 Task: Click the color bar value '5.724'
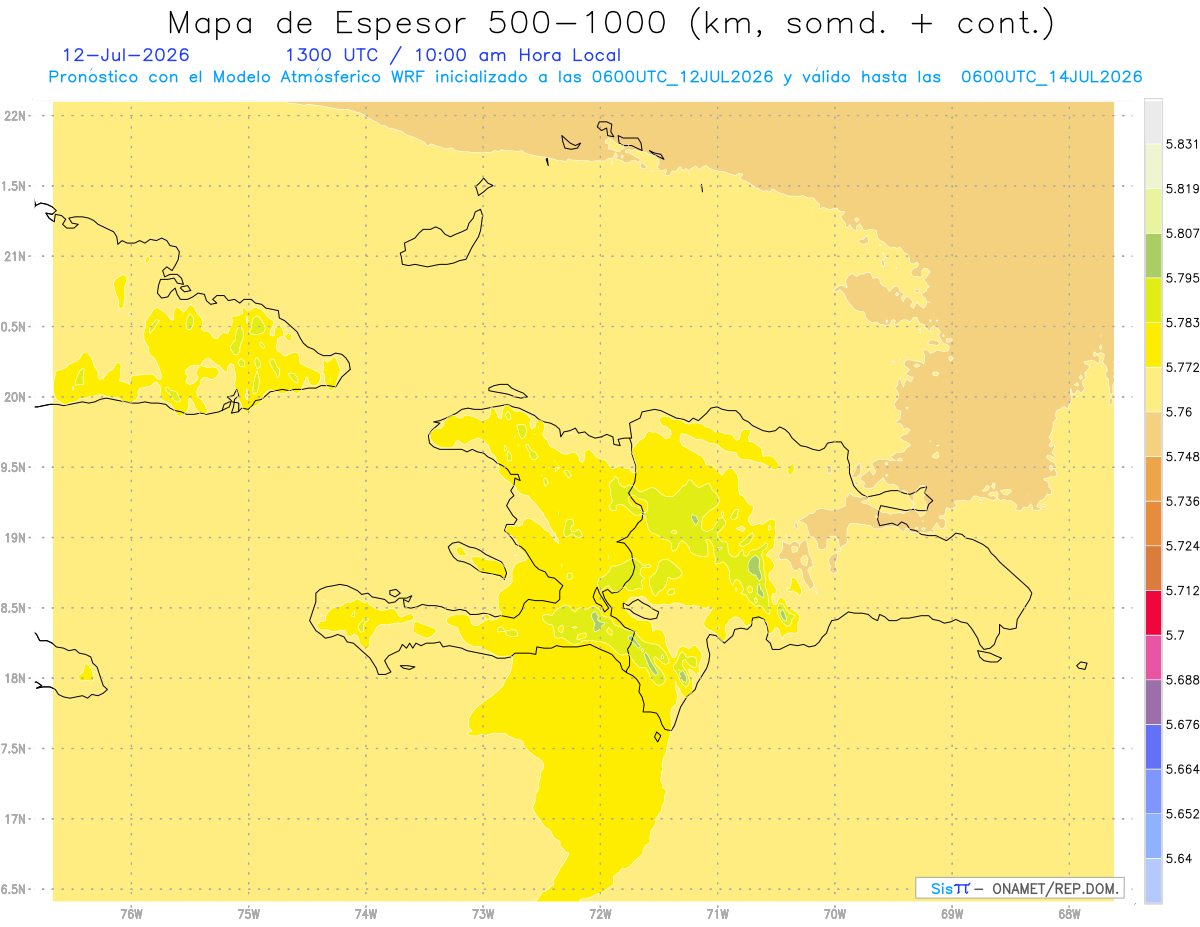(1182, 546)
